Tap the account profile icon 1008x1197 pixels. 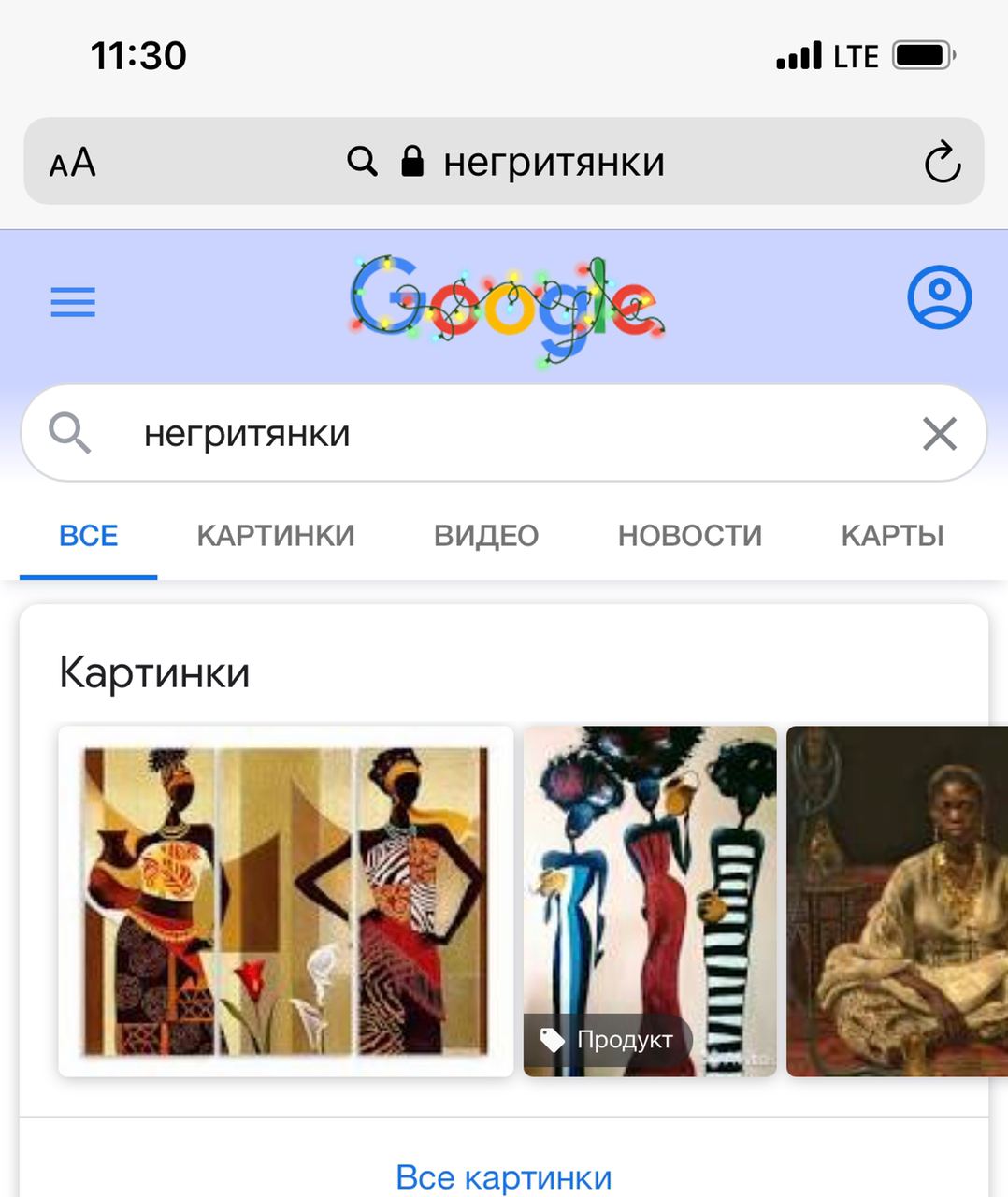tap(939, 297)
